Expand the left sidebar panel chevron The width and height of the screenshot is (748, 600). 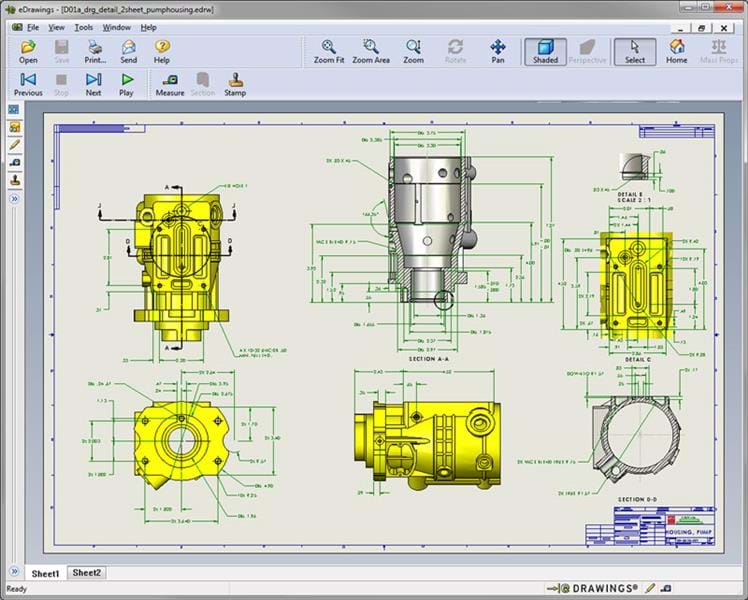(15, 199)
